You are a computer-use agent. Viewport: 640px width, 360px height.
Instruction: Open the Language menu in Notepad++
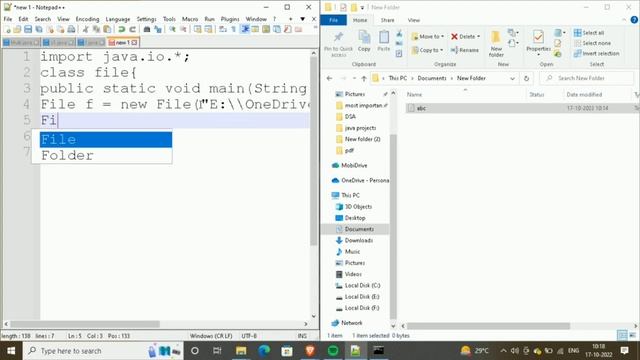pyautogui.click(x=118, y=19)
